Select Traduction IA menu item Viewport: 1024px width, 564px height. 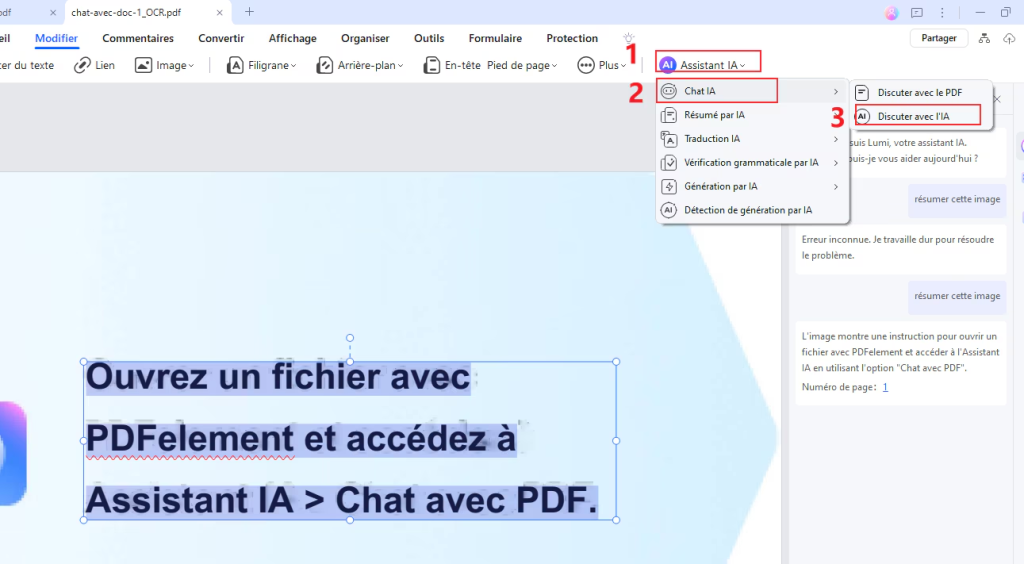[752, 139]
